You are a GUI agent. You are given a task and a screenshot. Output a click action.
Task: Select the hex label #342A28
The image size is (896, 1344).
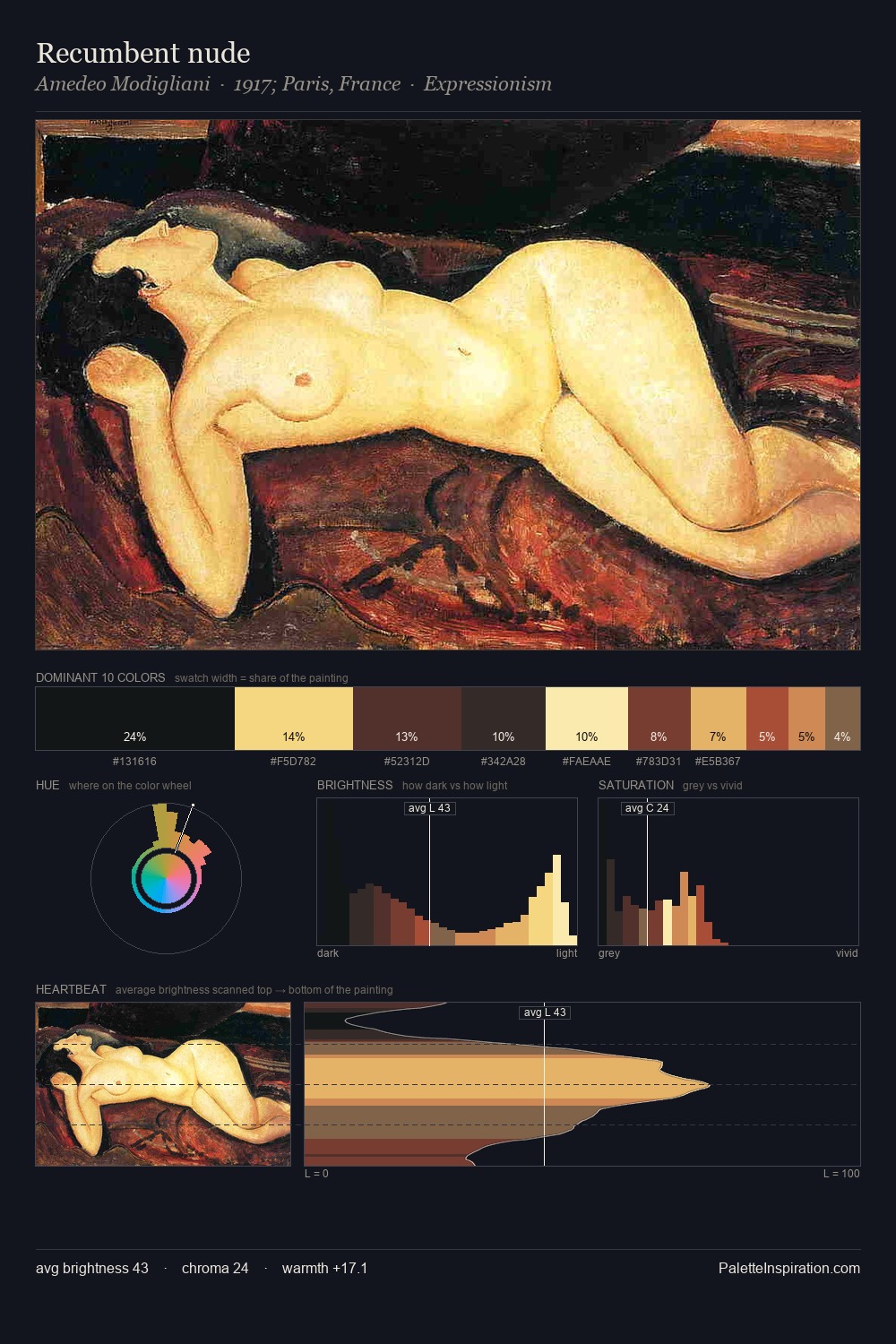coord(503,762)
